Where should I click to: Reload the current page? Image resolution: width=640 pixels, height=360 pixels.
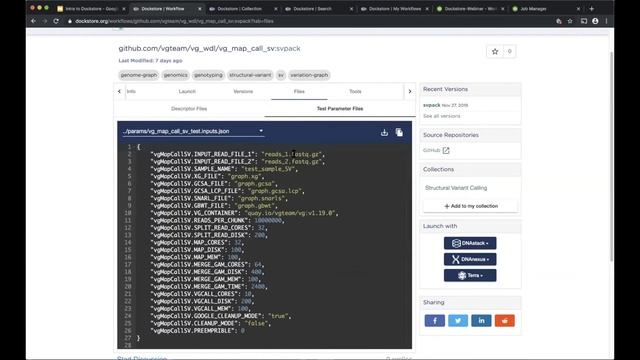(56, 21)
